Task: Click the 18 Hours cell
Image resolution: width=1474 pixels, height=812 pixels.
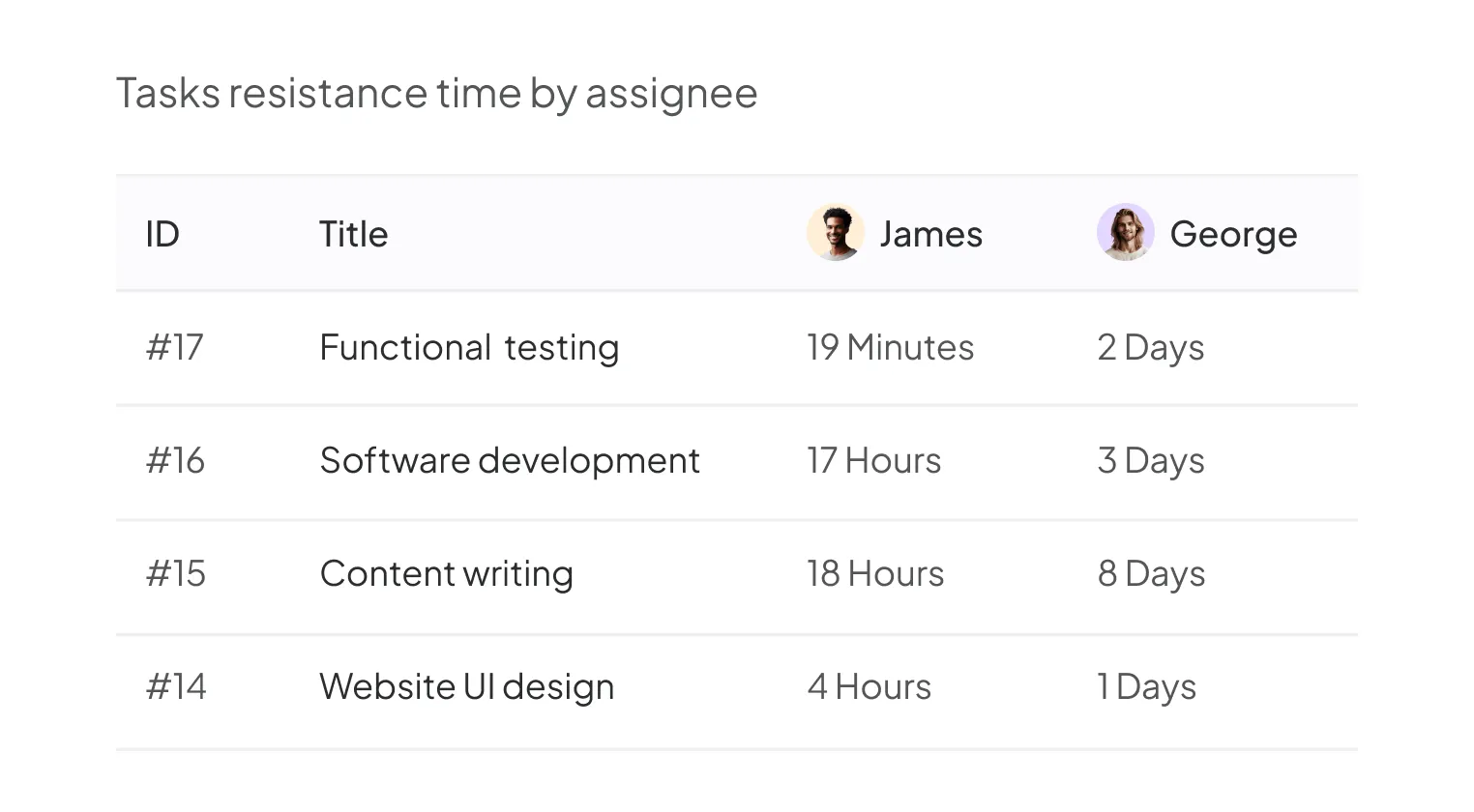Action: pos(875,573)
